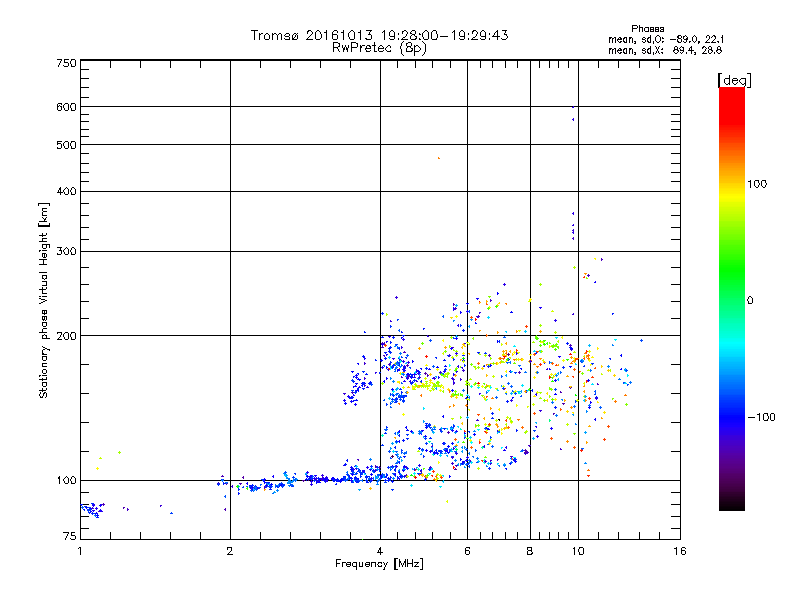Click the 'Frequency [MHz]' axis label
Screen dimensions: 800x600
pyautogui.click(x=379, y=564)
